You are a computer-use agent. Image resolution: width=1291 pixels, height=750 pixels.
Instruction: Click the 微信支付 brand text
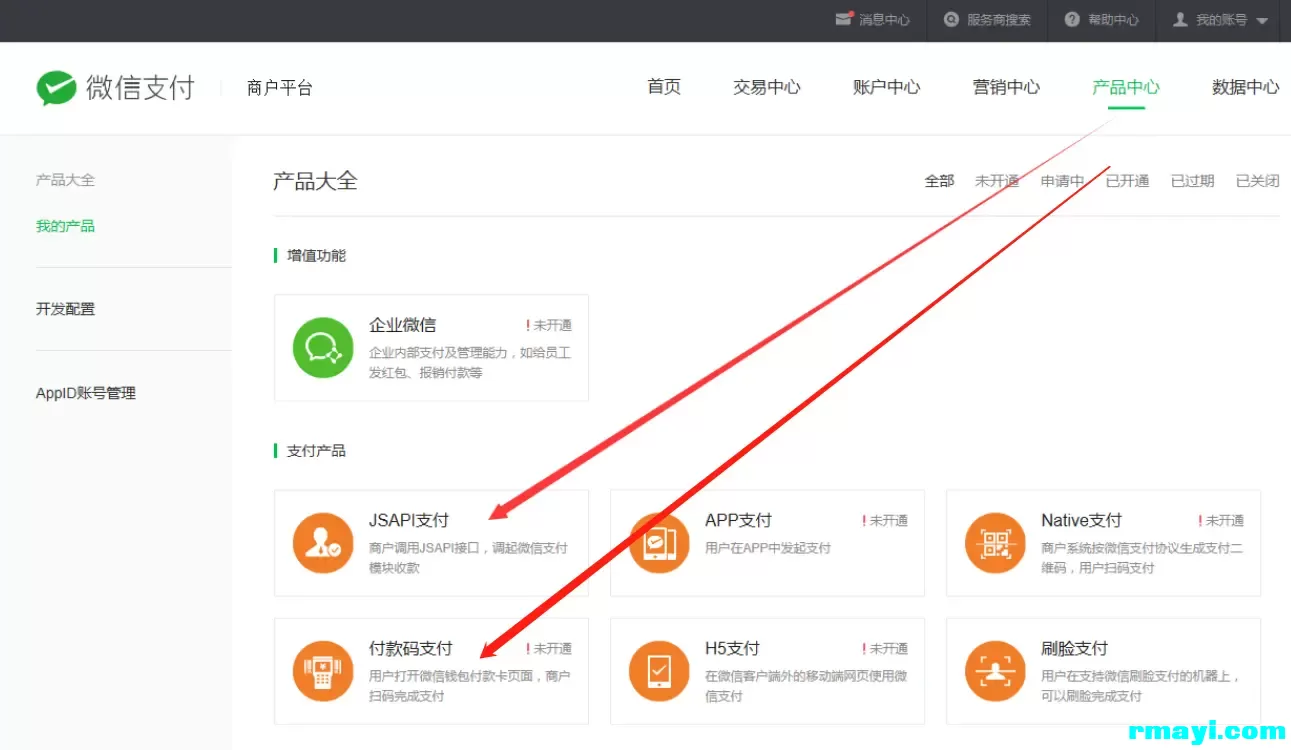coord(140,87)
